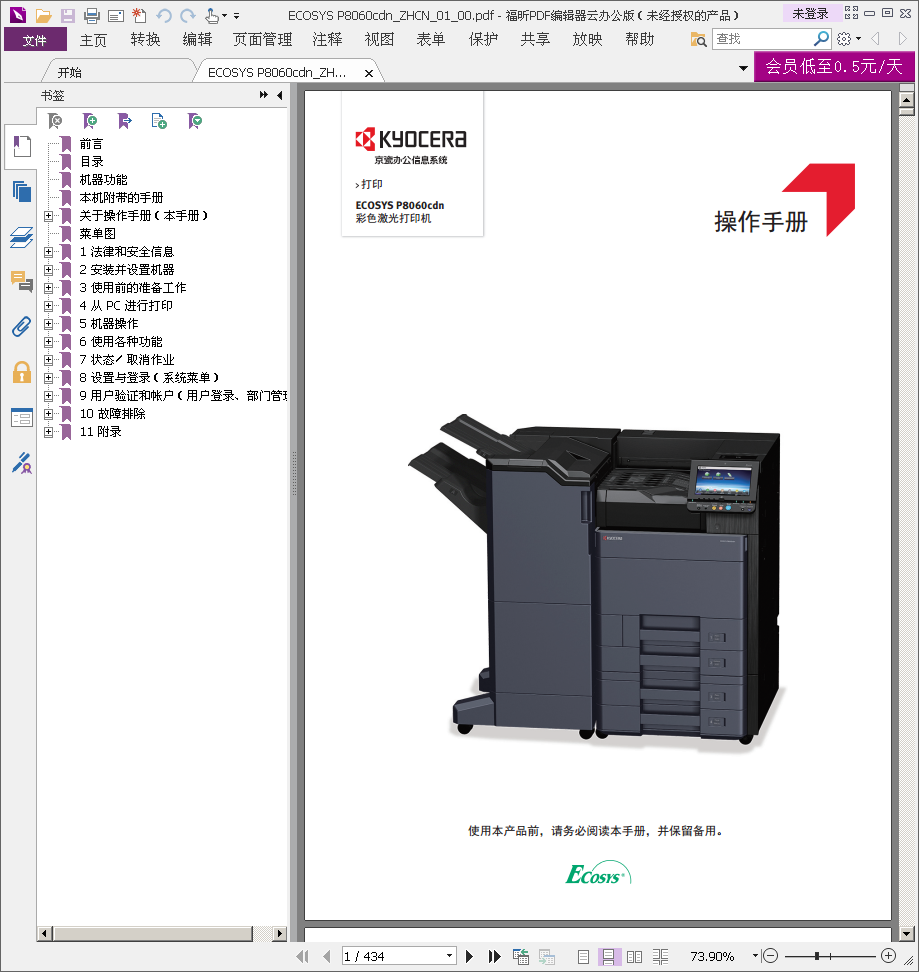Click the page with green plus icon
This screenshot has height=972, width=919.
[x=159, y=121]
